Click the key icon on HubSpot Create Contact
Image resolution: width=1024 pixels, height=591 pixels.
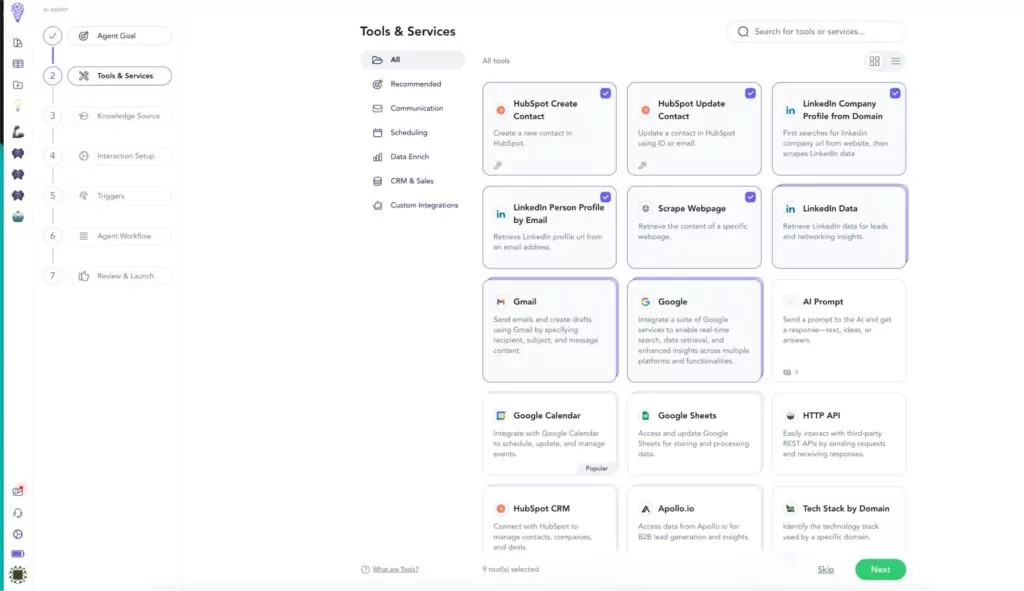(x=498, y=165)
